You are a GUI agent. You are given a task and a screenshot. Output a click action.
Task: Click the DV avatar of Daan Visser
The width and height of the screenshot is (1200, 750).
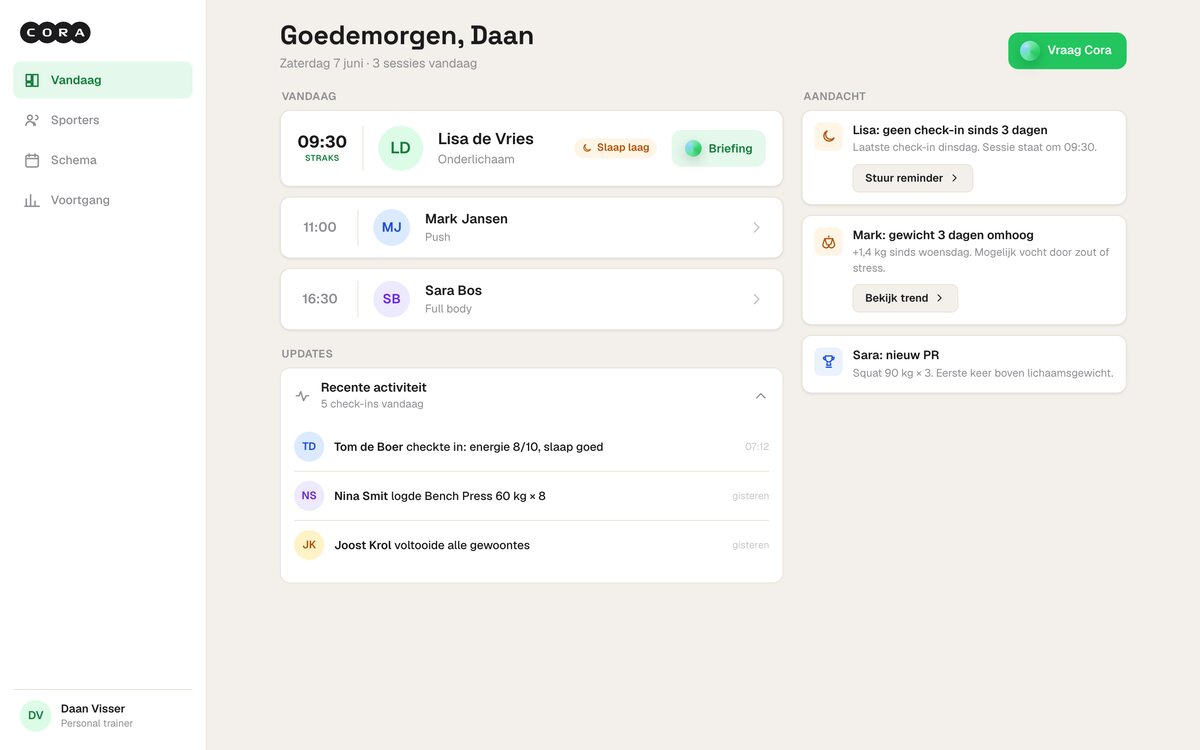[35, 716]
